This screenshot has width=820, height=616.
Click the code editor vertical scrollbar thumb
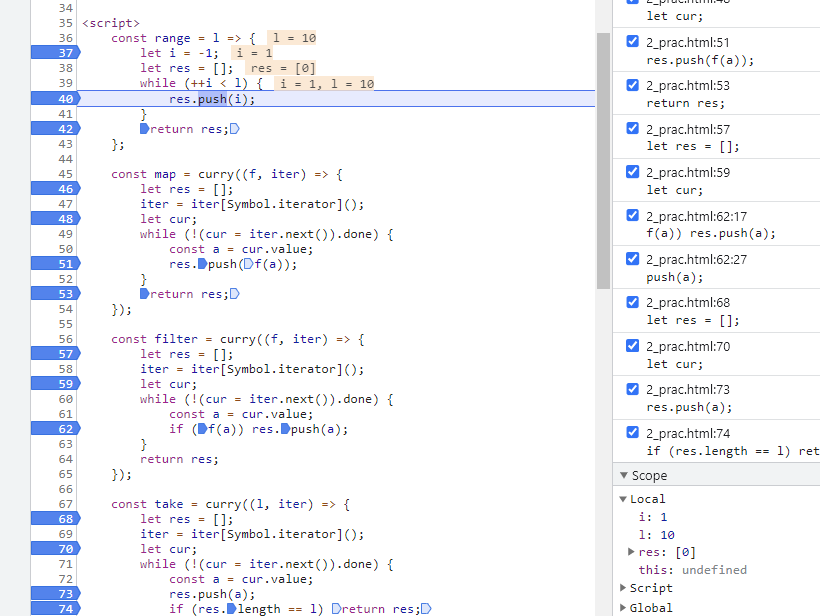pos(603,161)
